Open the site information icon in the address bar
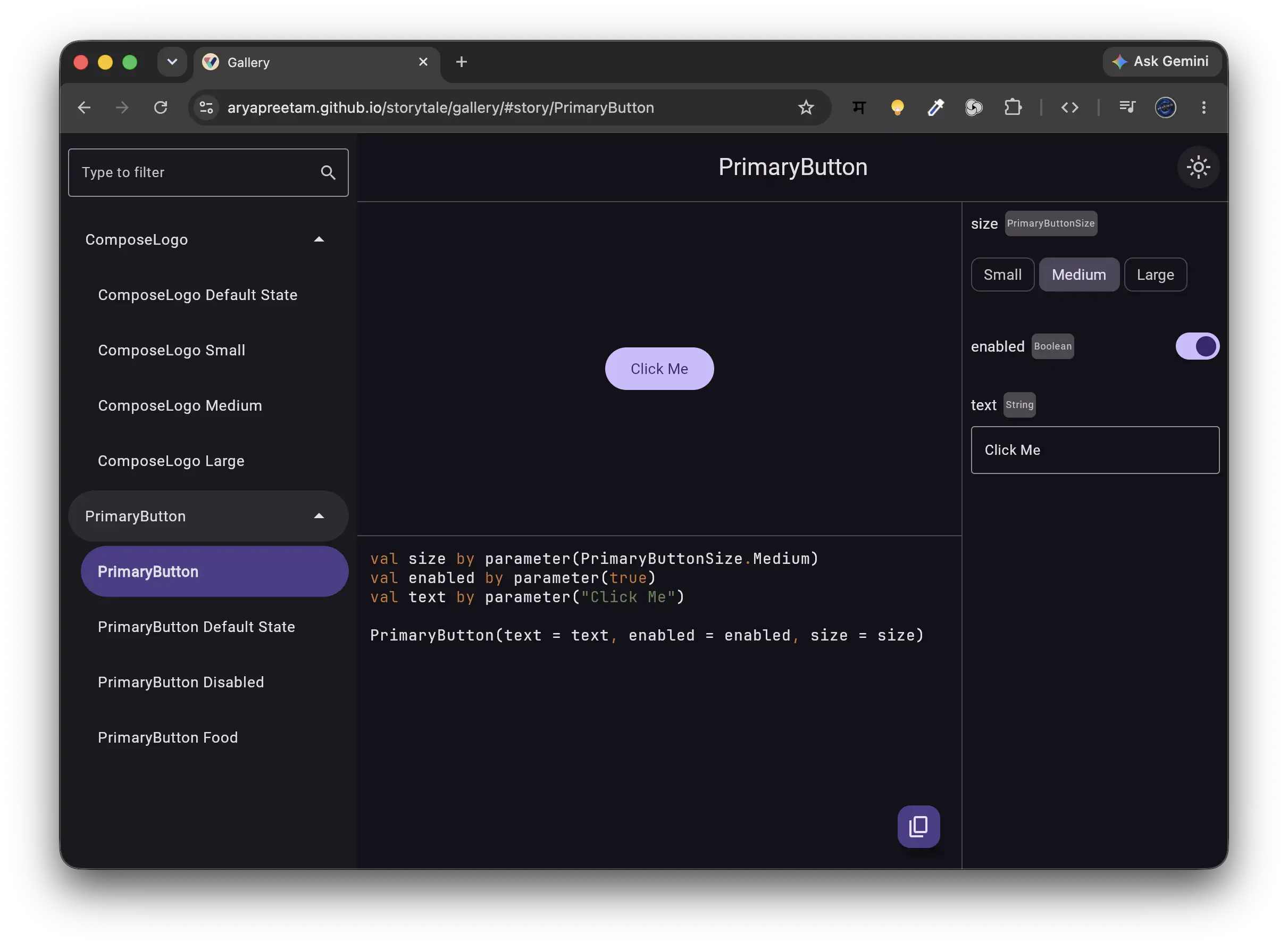This screenshot has height=948, width=1288. 206,107
